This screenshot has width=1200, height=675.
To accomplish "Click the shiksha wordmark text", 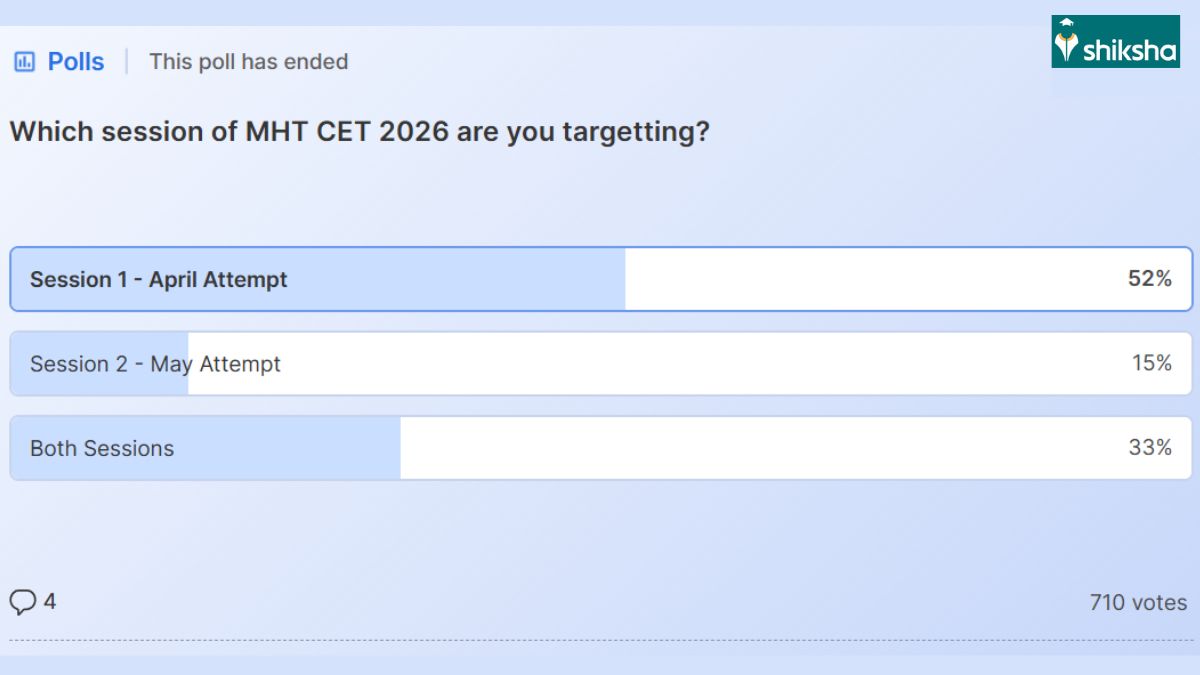I will (x=1130, y=50).
